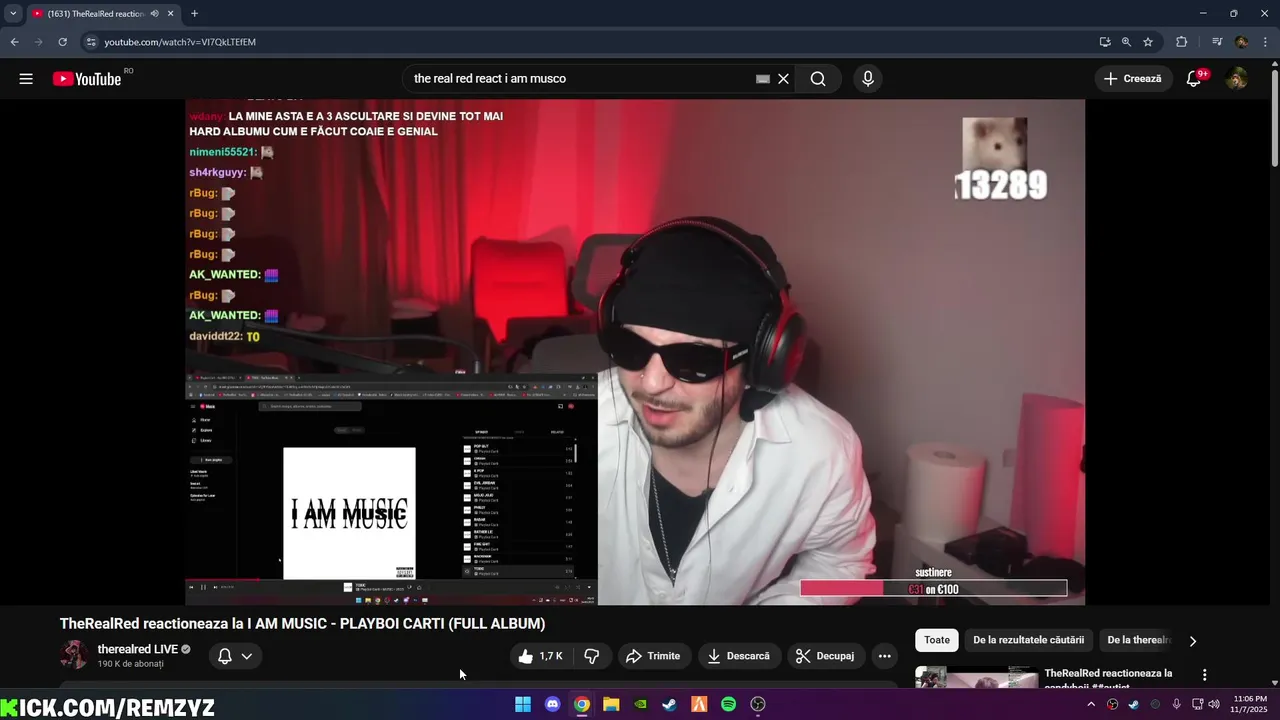This screenshot has height=720, width=1280.
Task: Install app icon in address bar
Action: tap(1105, 42)
